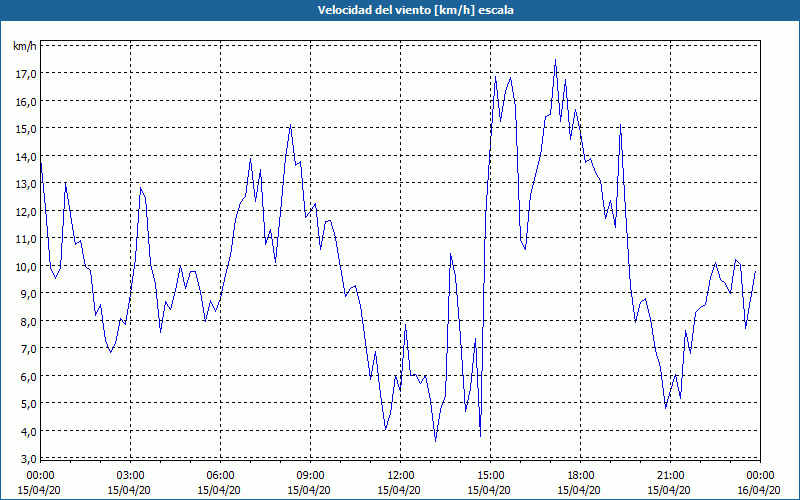Select the '15/04/20' date under 21:00
The image size is (800, 500).
669,490
